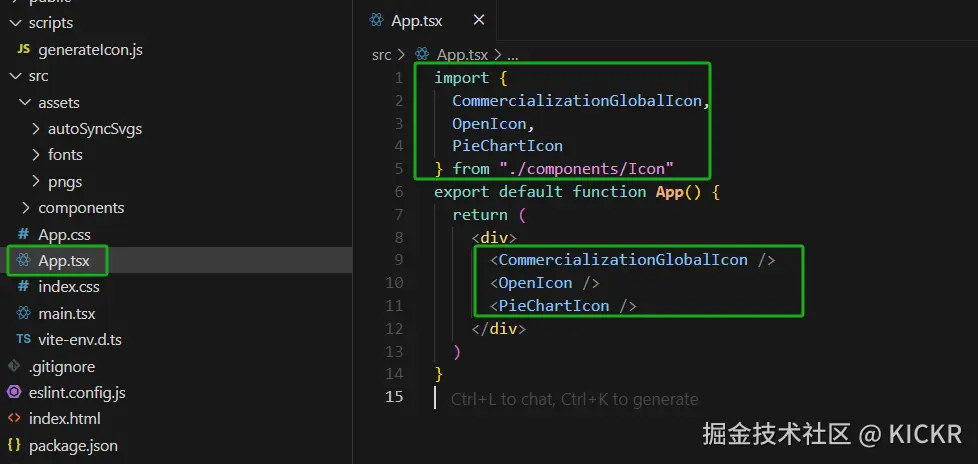Click line number 6 in the gutter
This screenshot has height=464, width=978.
pos(399,191)
